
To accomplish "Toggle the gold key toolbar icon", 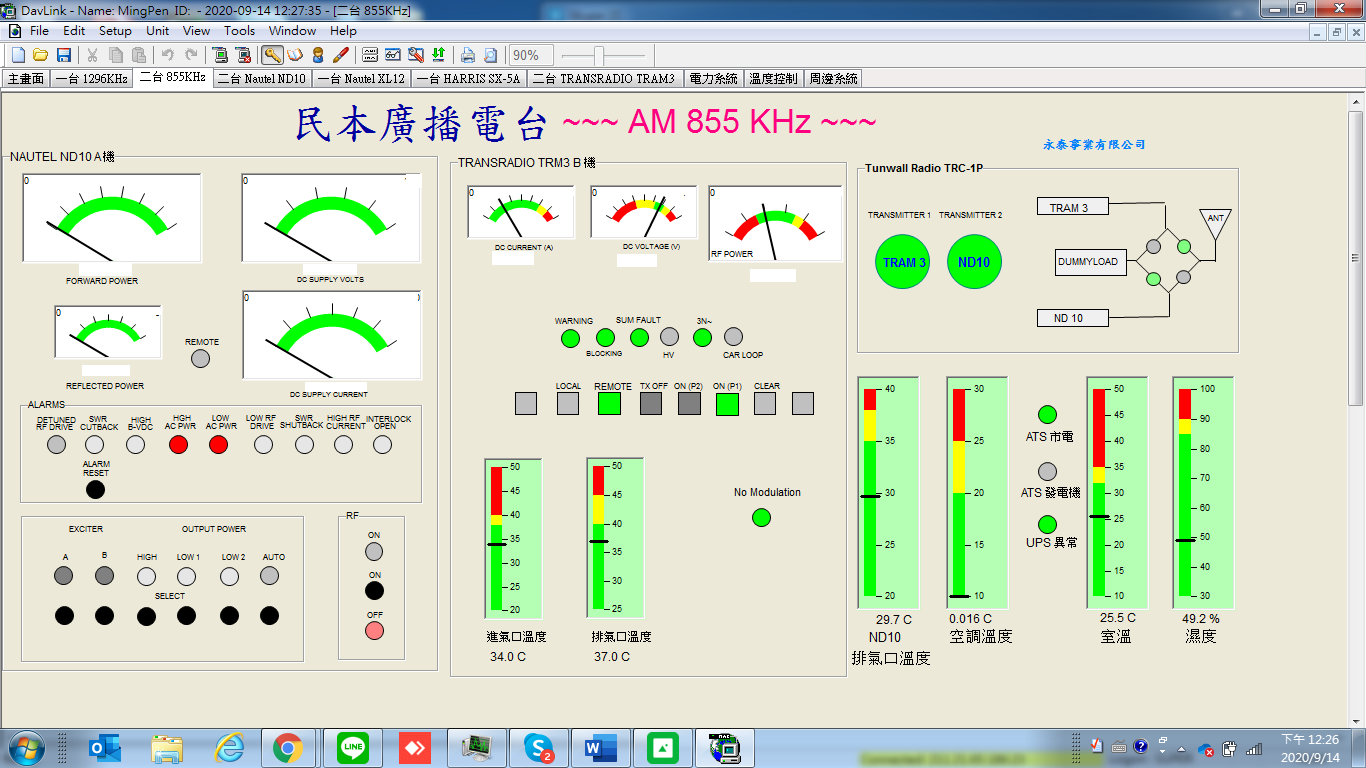I will tap(272, 55).
